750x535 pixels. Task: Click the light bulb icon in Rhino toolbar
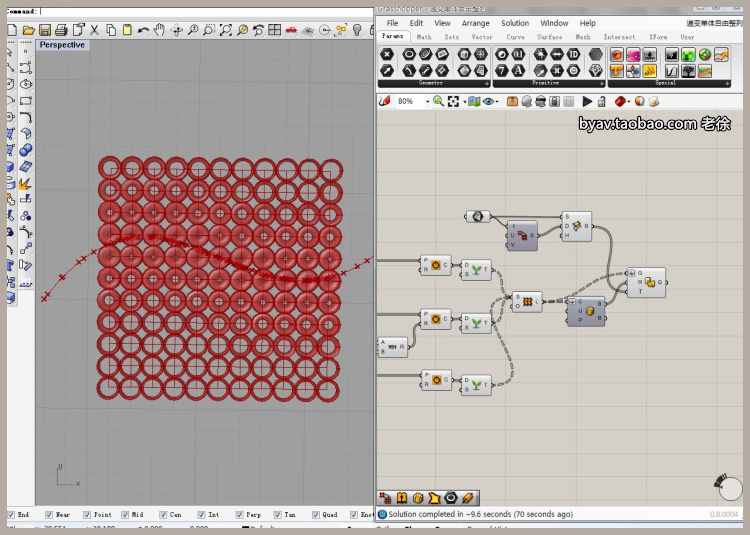(356, 30)
